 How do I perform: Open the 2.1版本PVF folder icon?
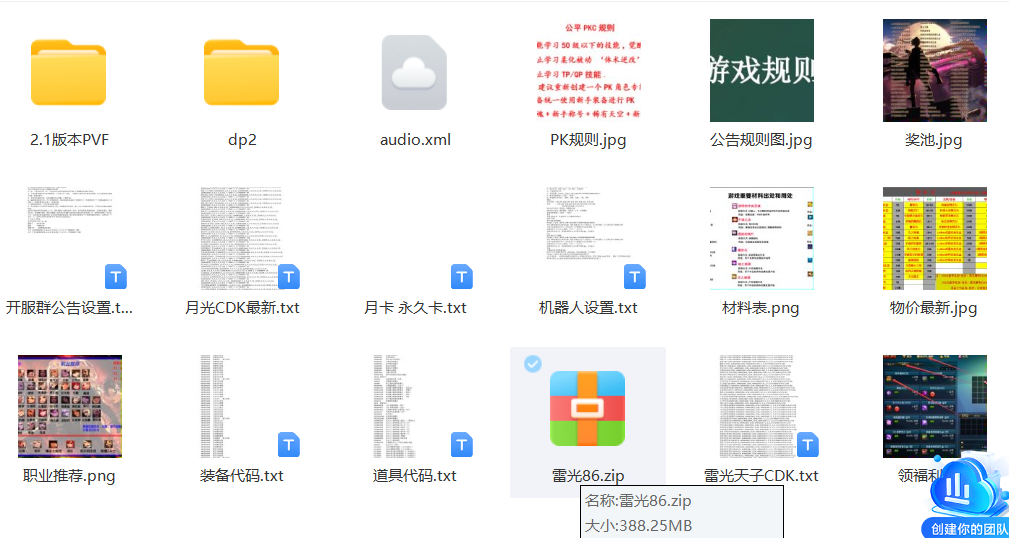pyautogui.click(x=69, y=73)
